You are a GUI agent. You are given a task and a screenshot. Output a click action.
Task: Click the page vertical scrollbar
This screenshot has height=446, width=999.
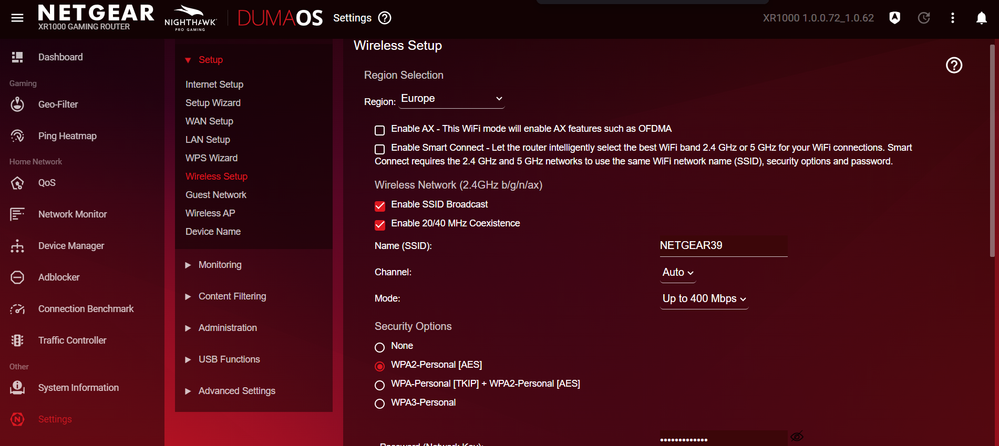pyautogui.click(x=993, y=151)
